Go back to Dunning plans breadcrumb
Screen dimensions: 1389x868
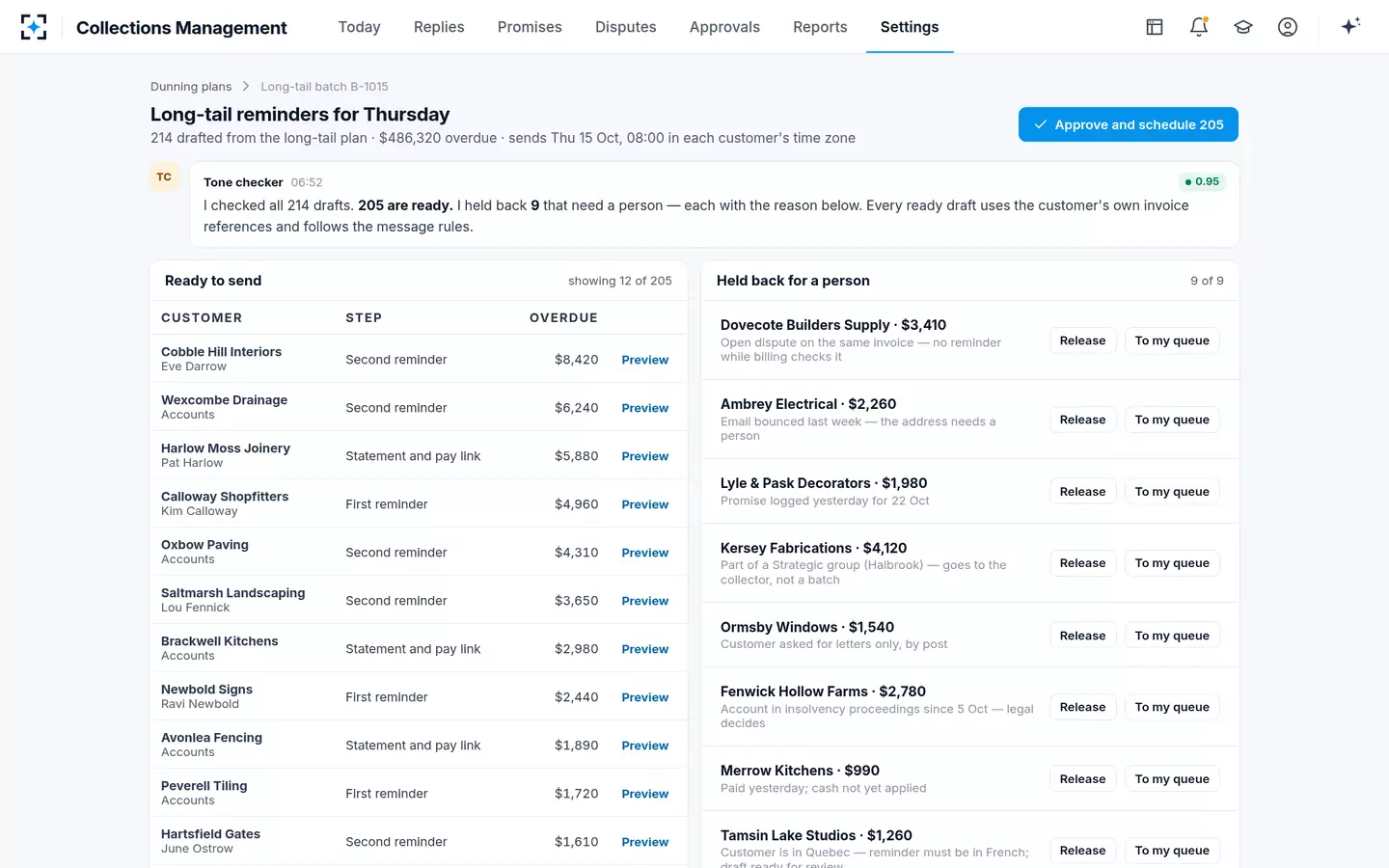coord(191,87)
